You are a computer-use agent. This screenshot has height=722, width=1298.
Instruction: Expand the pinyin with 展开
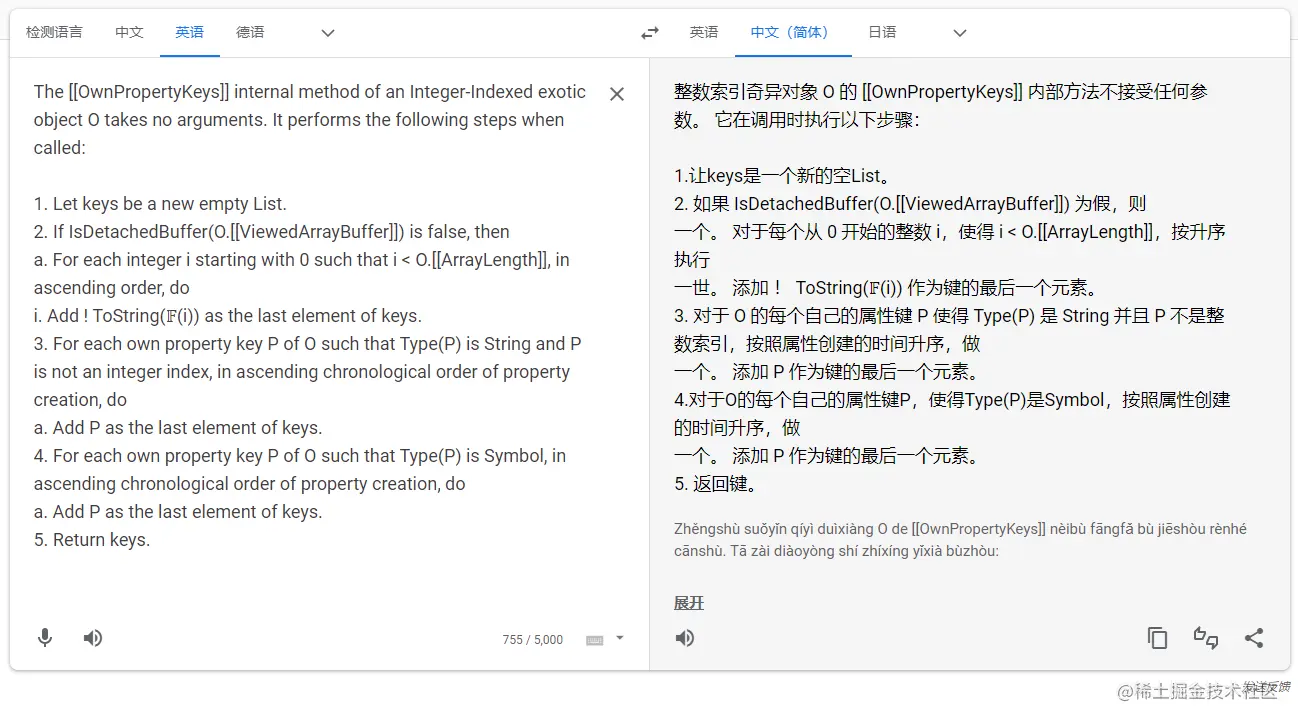pos(689,603)
